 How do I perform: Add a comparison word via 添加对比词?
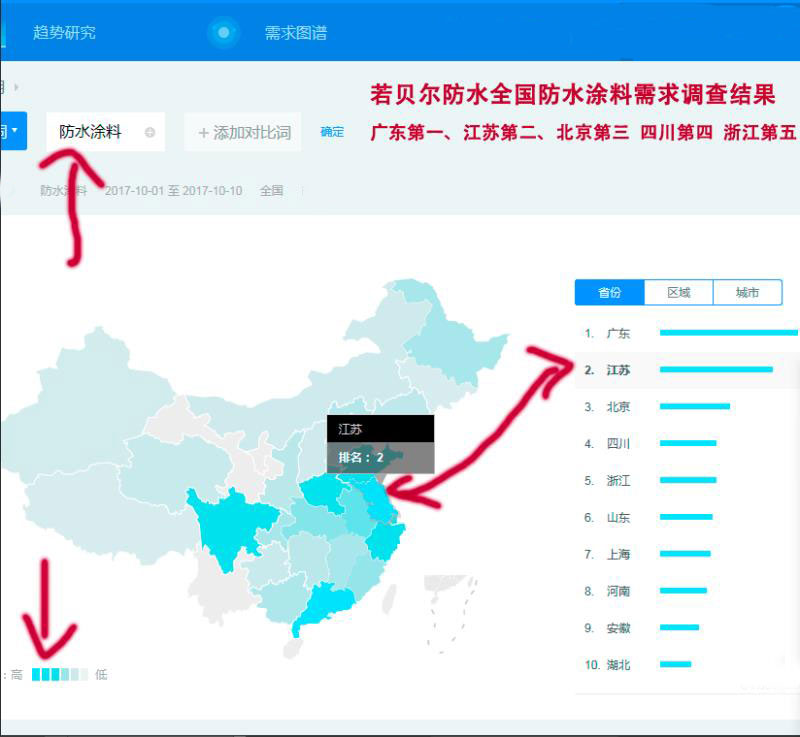coord(243,133)
